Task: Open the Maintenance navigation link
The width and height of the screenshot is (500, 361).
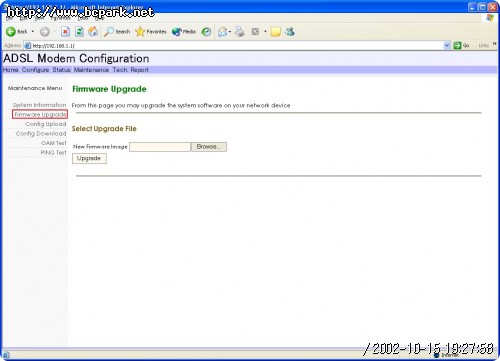Action: tap(91, 70)
